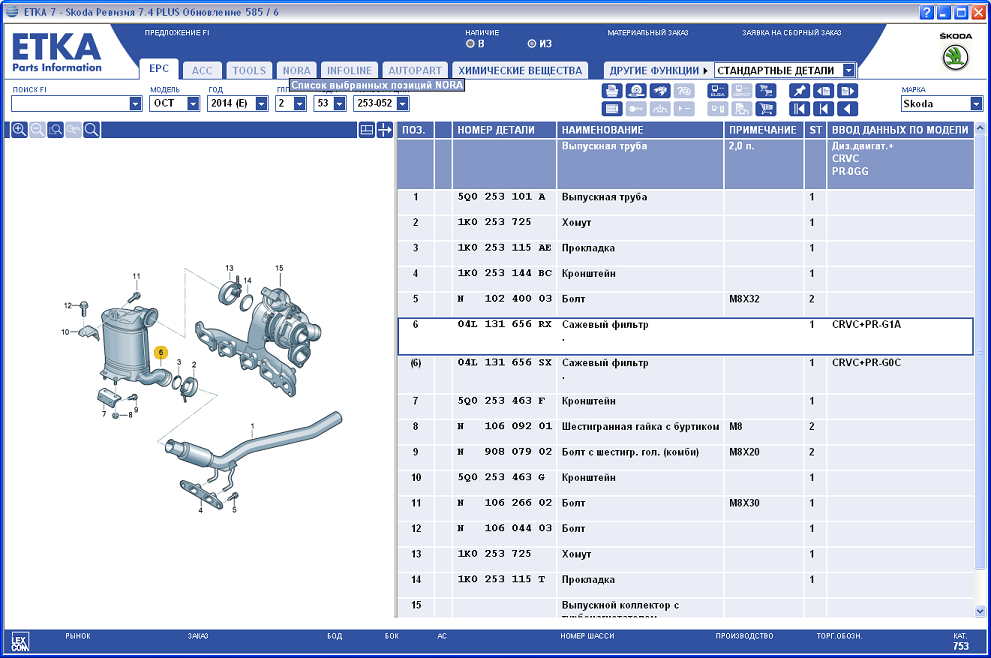
Task: Select the 04L 131 656 RX Сажевый фильтр row
Action: 685,336
